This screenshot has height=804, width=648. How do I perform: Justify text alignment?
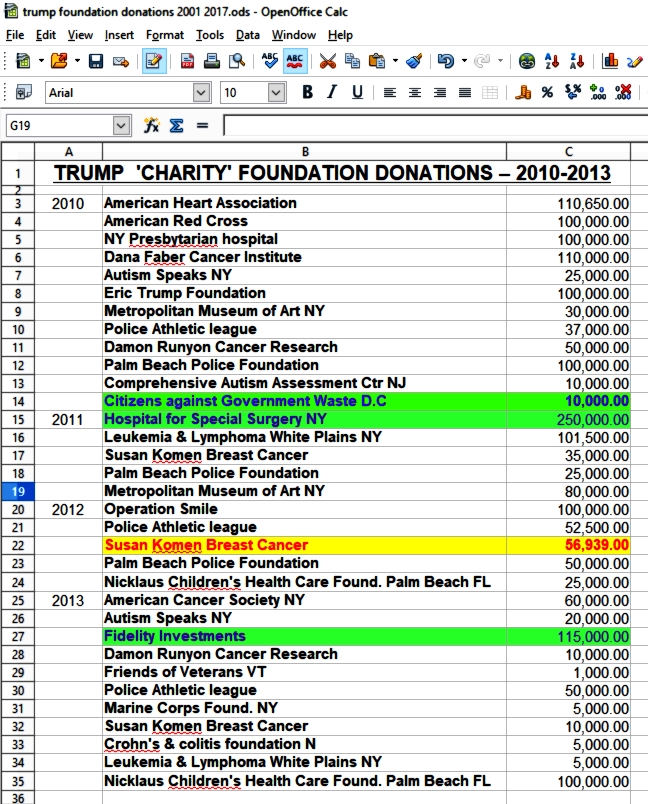[x=465, y=93]
